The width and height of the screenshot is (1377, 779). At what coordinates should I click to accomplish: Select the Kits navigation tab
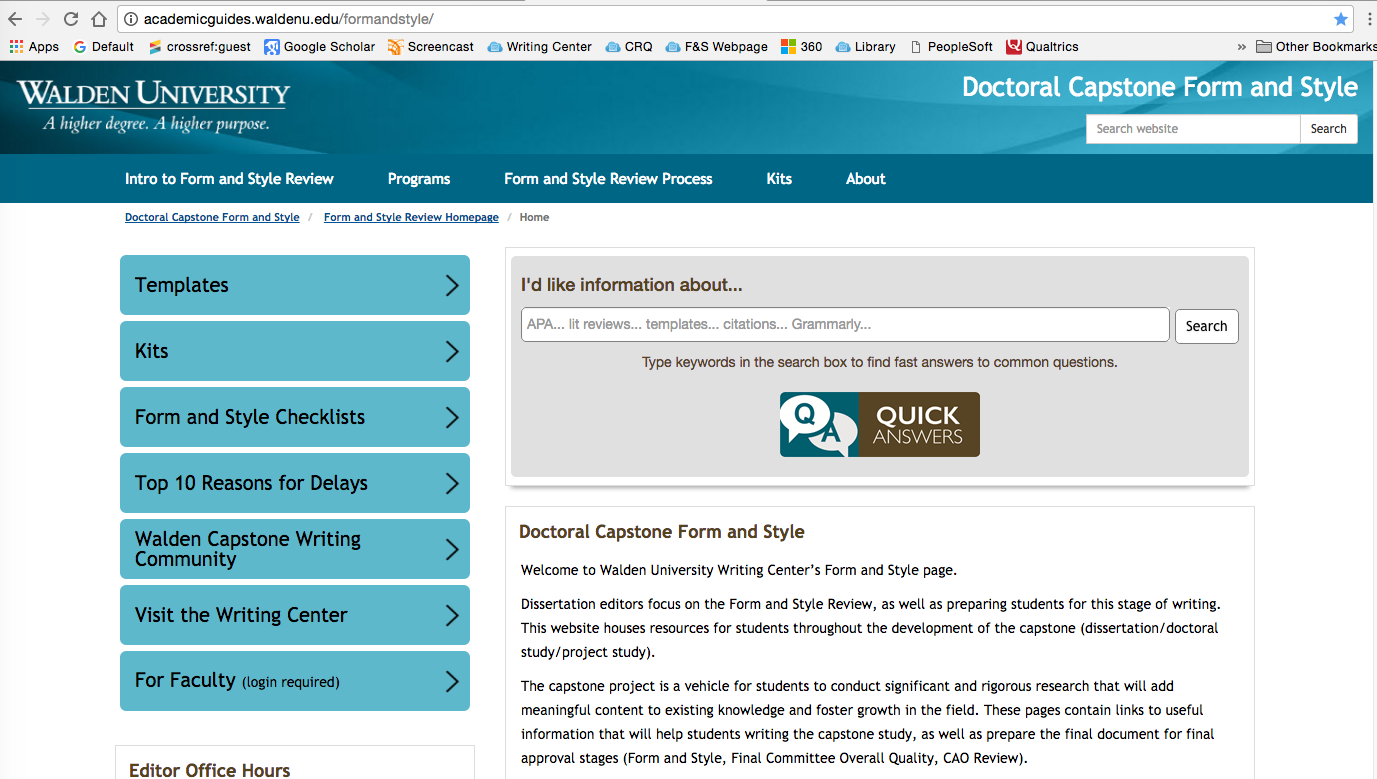point(779,178)
